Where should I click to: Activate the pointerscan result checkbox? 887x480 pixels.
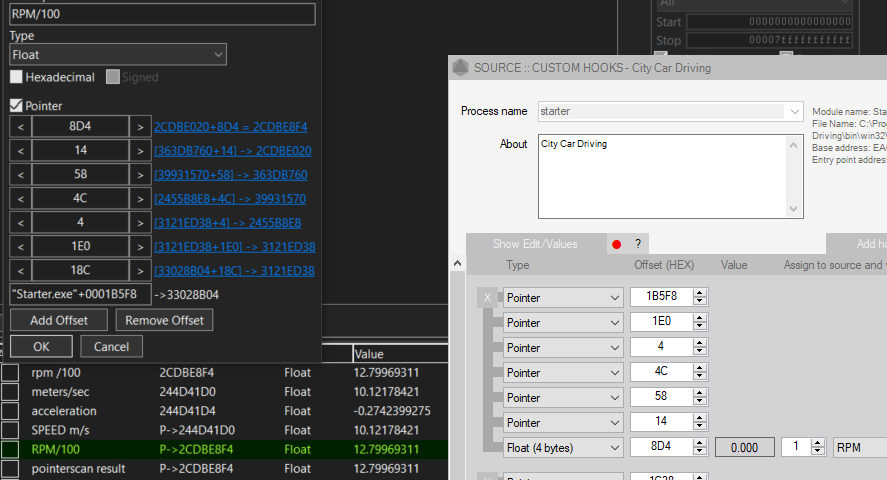[10, 469]
